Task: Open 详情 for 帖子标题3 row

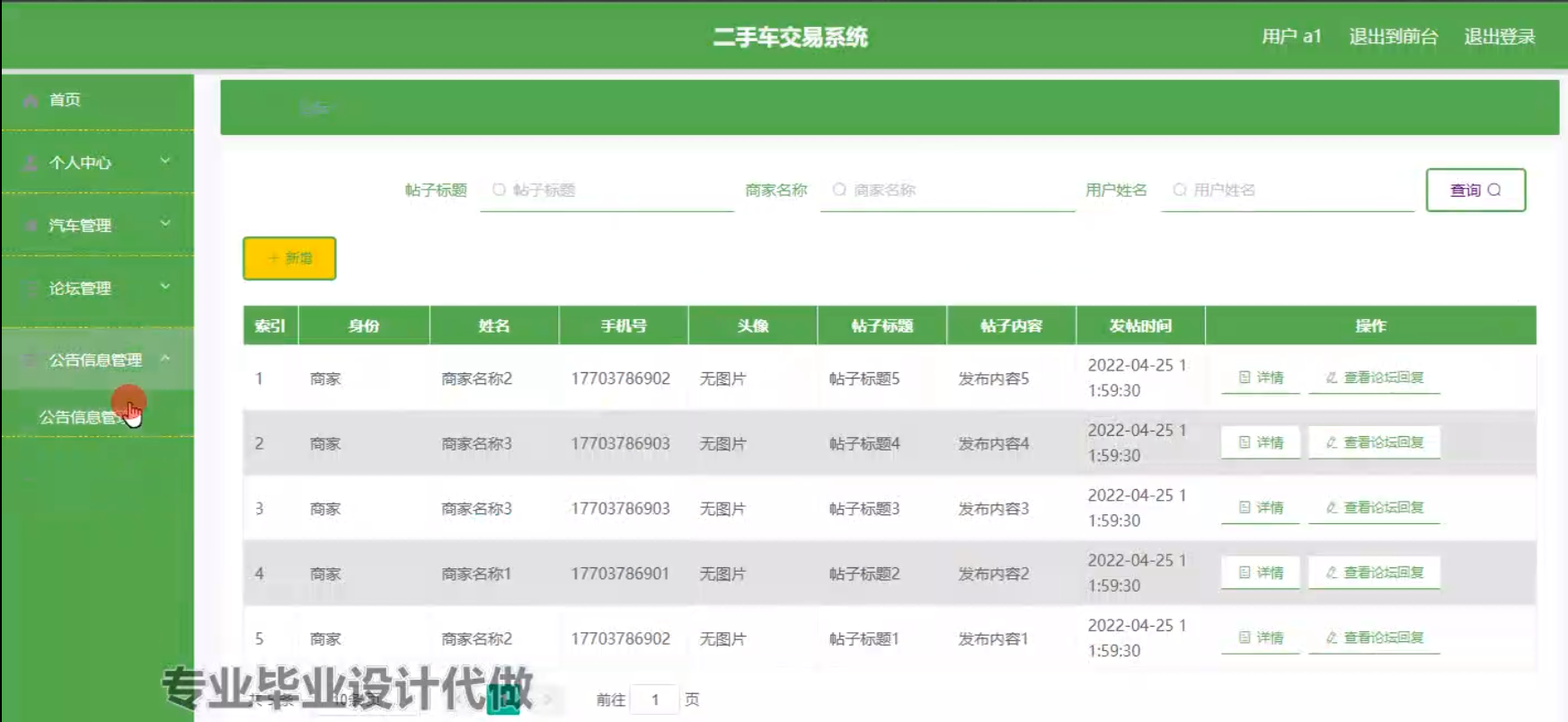Action: pyautogui.click(x=1261, y=507)
